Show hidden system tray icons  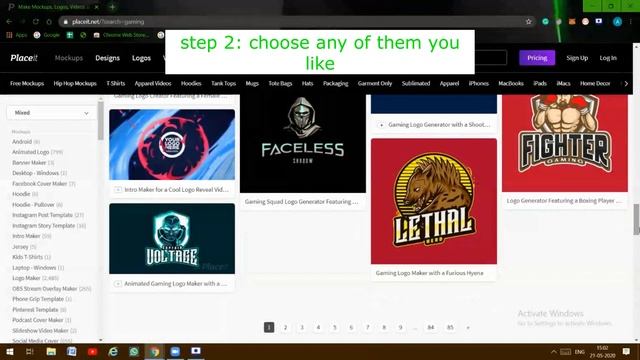coord(553,351)
